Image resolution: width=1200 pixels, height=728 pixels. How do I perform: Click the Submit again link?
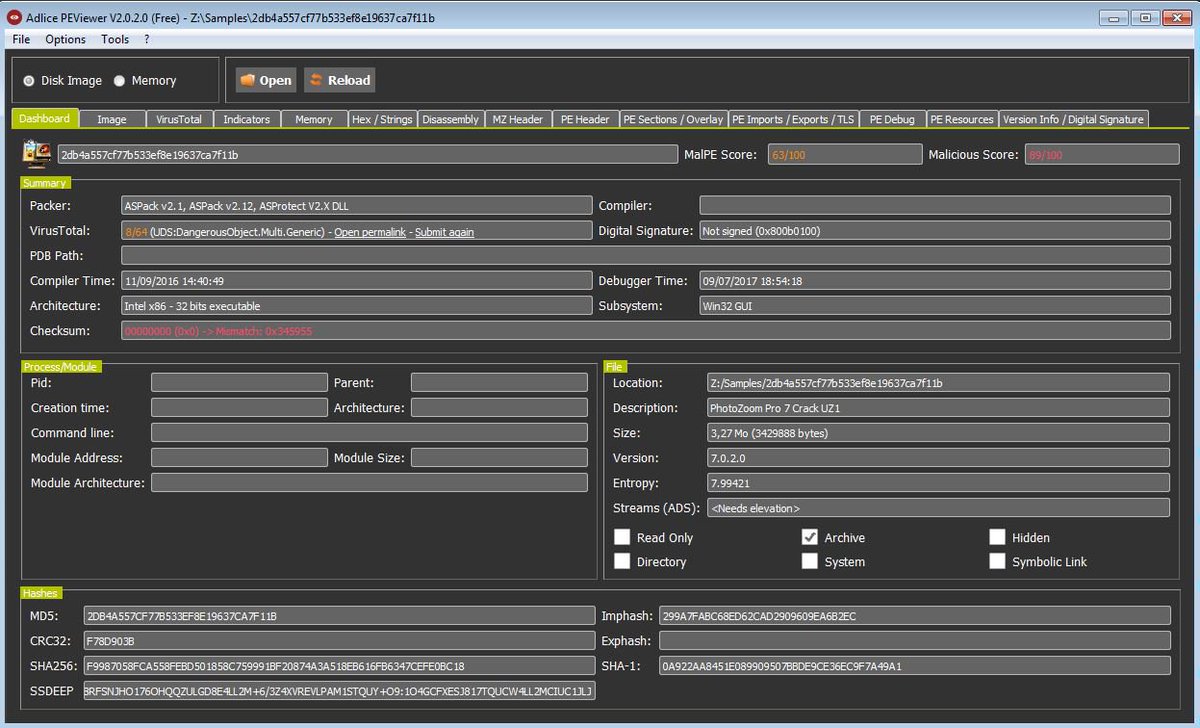pos(444,232)
